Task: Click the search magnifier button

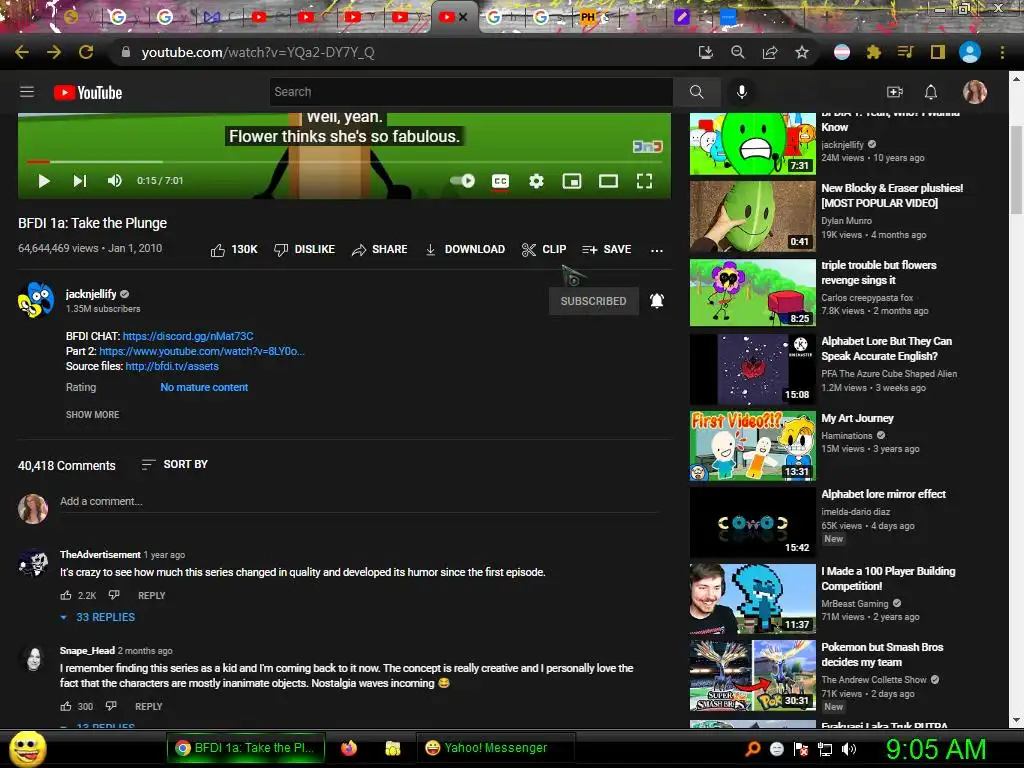Action: tap(697, 92)
